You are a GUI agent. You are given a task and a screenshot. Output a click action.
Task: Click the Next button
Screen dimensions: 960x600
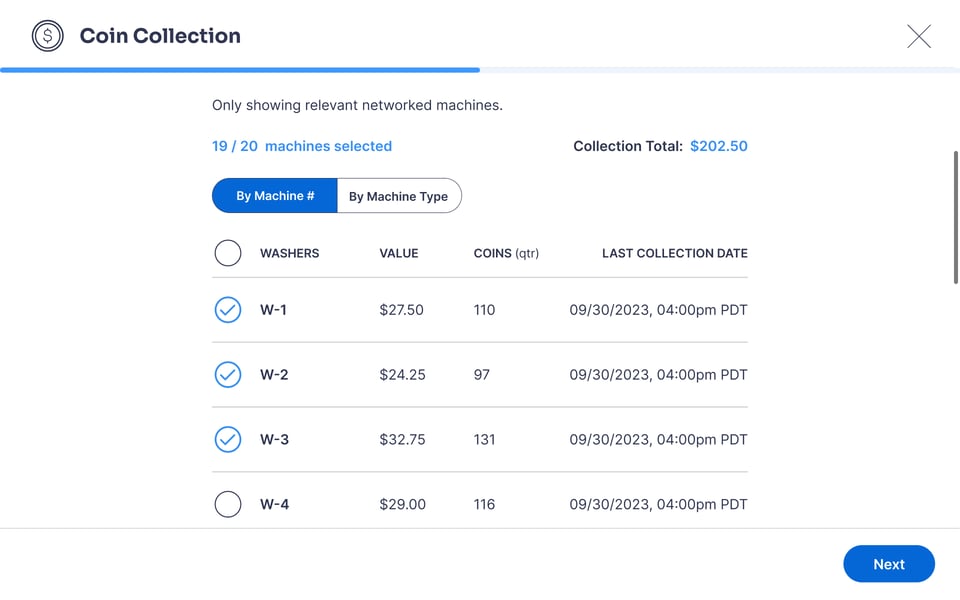coord(888,563)
